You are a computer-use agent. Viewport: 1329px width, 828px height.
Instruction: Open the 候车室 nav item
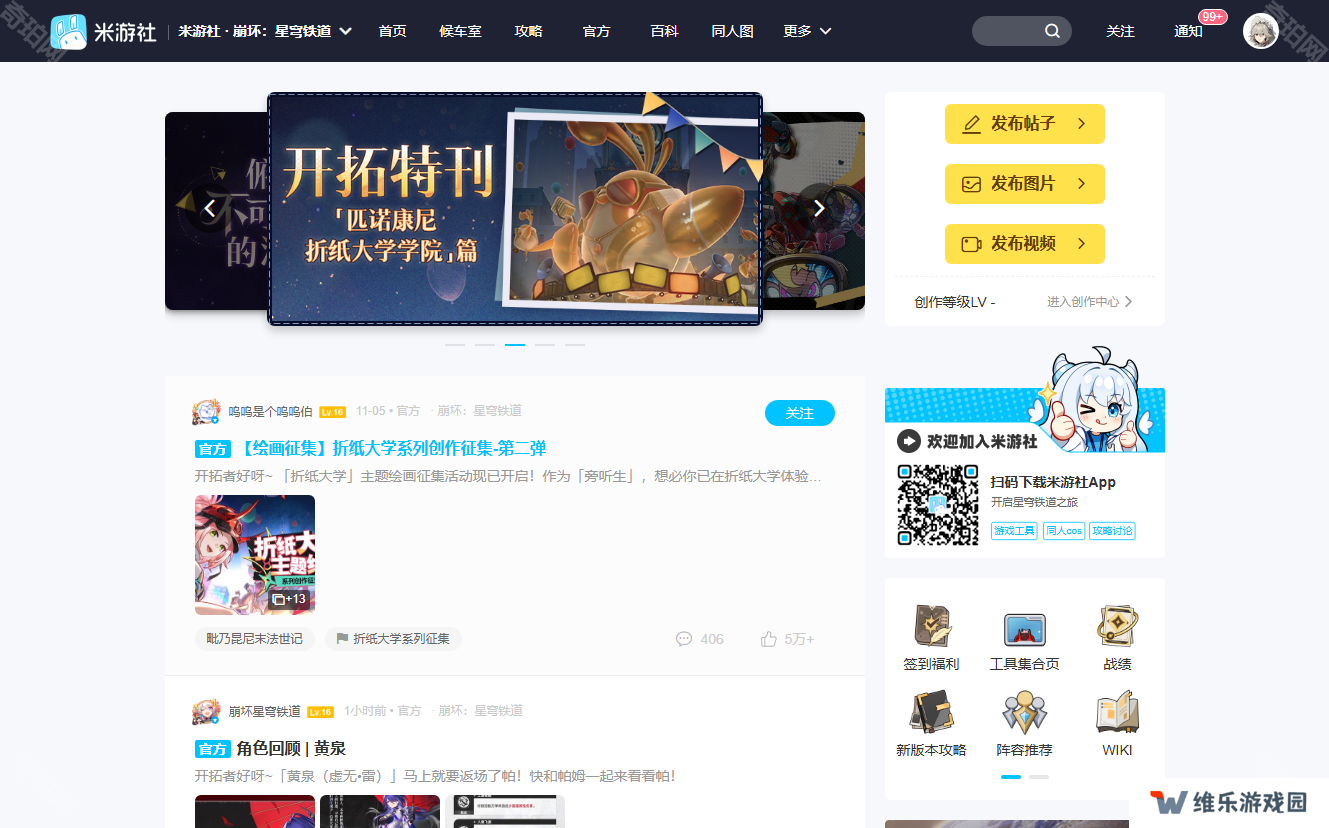click(x=460, y=31)
